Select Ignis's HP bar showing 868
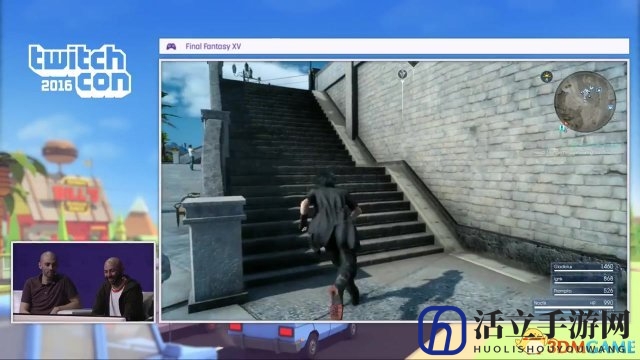Screen dimensions: 640x360 (583, 280)
